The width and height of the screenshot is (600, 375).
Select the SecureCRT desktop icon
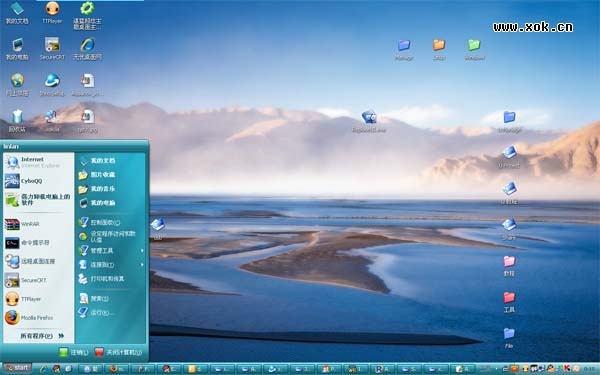click(x=52, y=49)
